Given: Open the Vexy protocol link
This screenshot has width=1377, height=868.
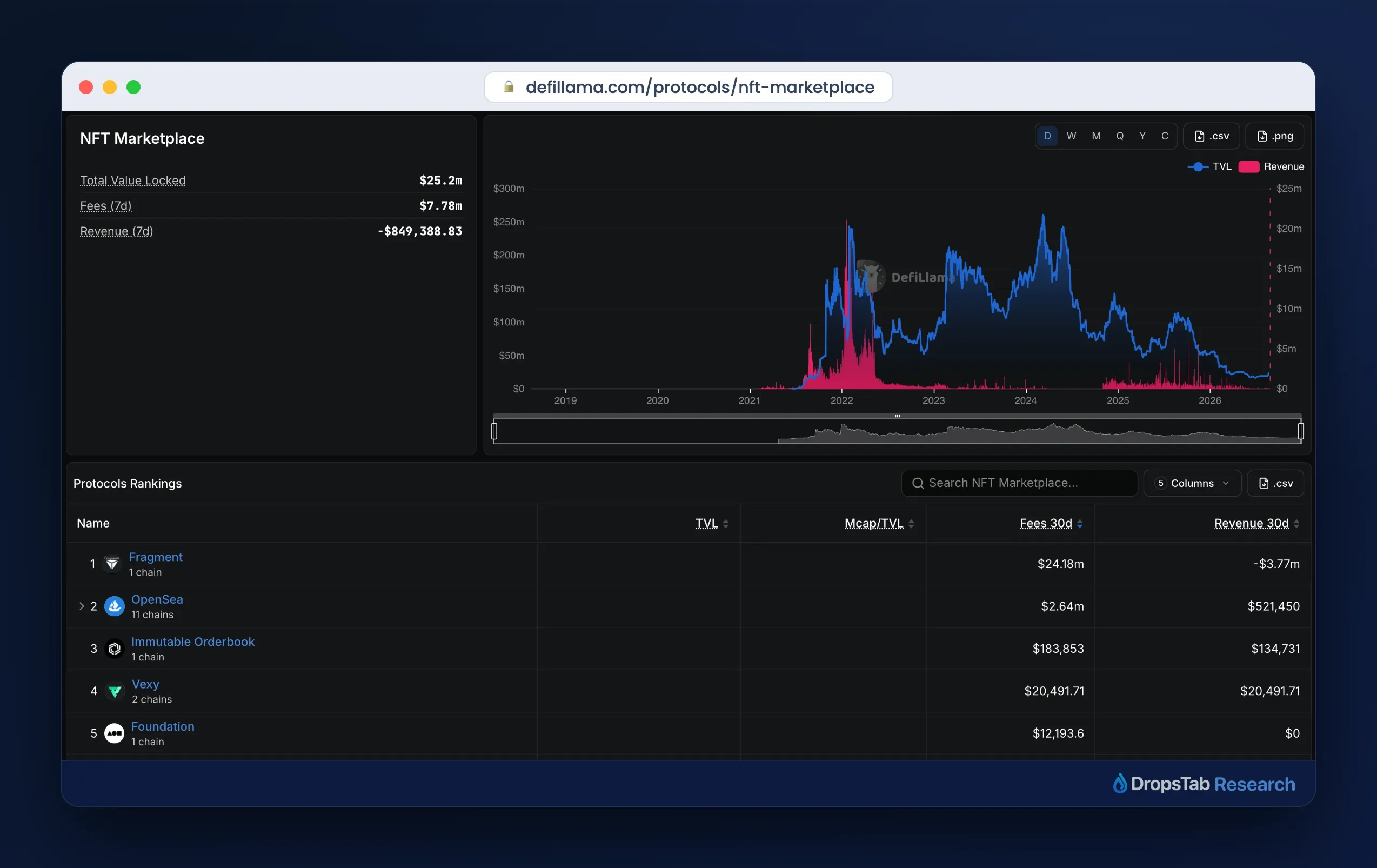Looking at the screenshot, I should coord(145,684).
